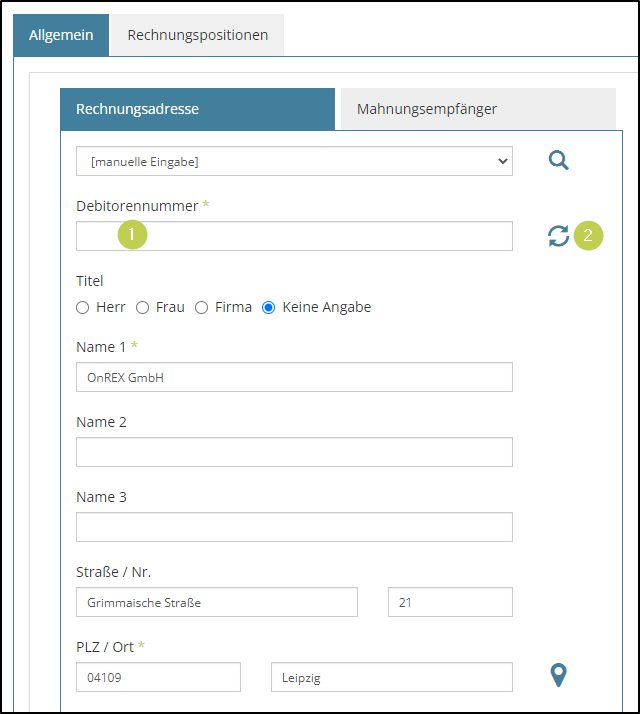Viewport: 640px width, 714px height.
Task: Click the green marker number 1
Action: click(x=132, y=236)
